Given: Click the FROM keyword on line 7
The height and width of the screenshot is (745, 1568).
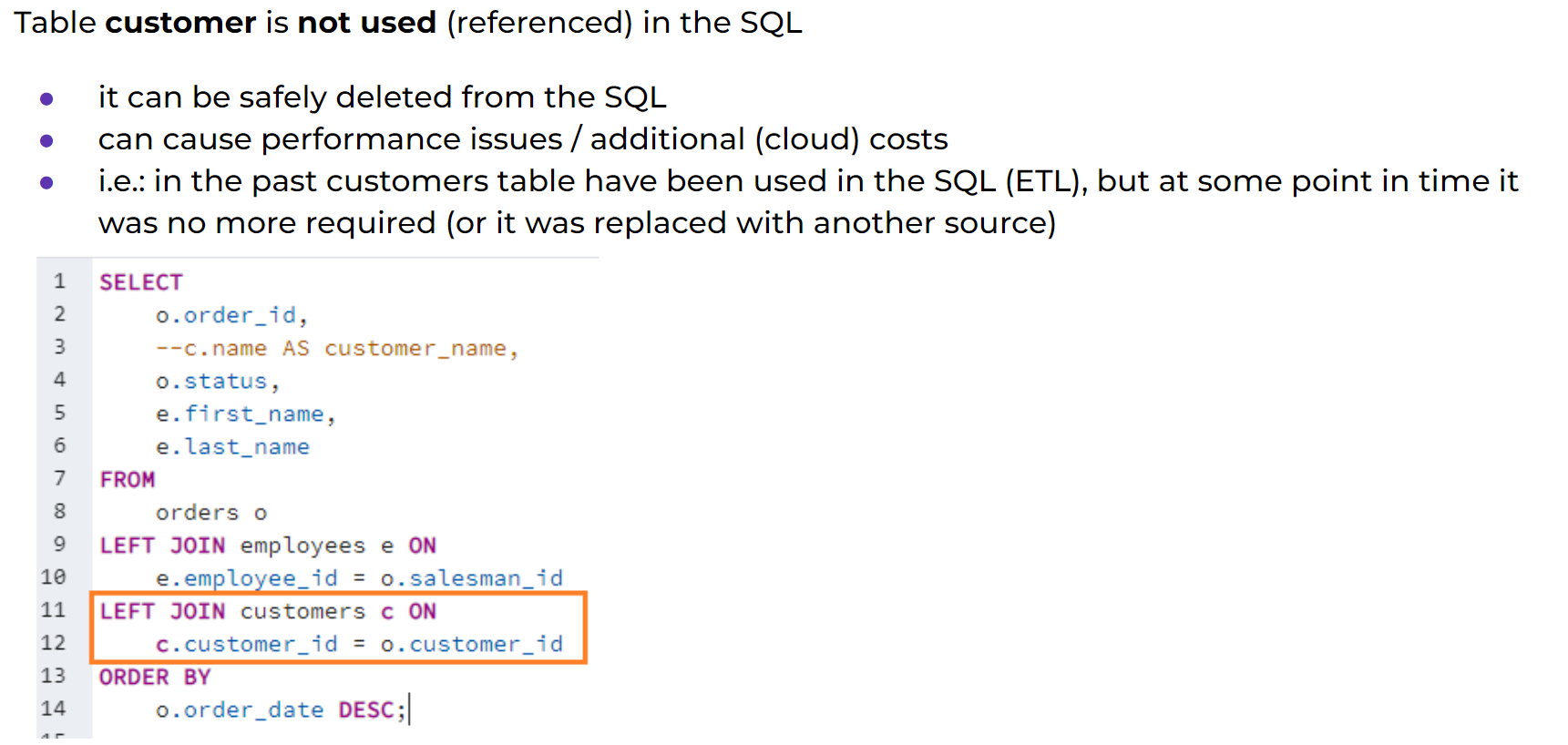Looking at the screenshot, I should (128, 480).
